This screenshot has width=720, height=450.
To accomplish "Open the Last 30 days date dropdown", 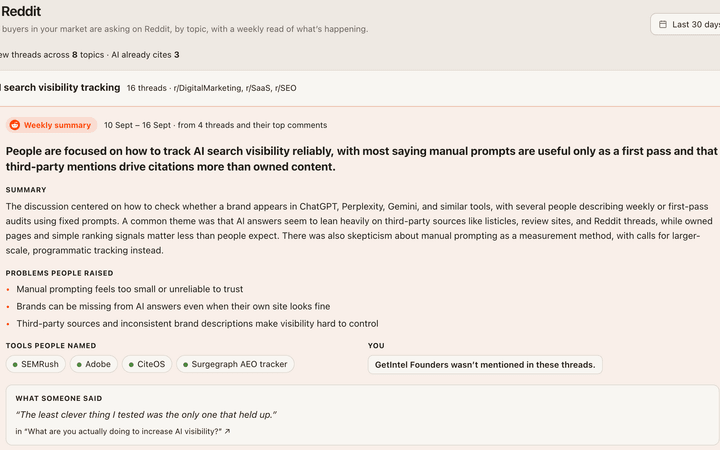I will pyautogui.click(x=686, y=24).
